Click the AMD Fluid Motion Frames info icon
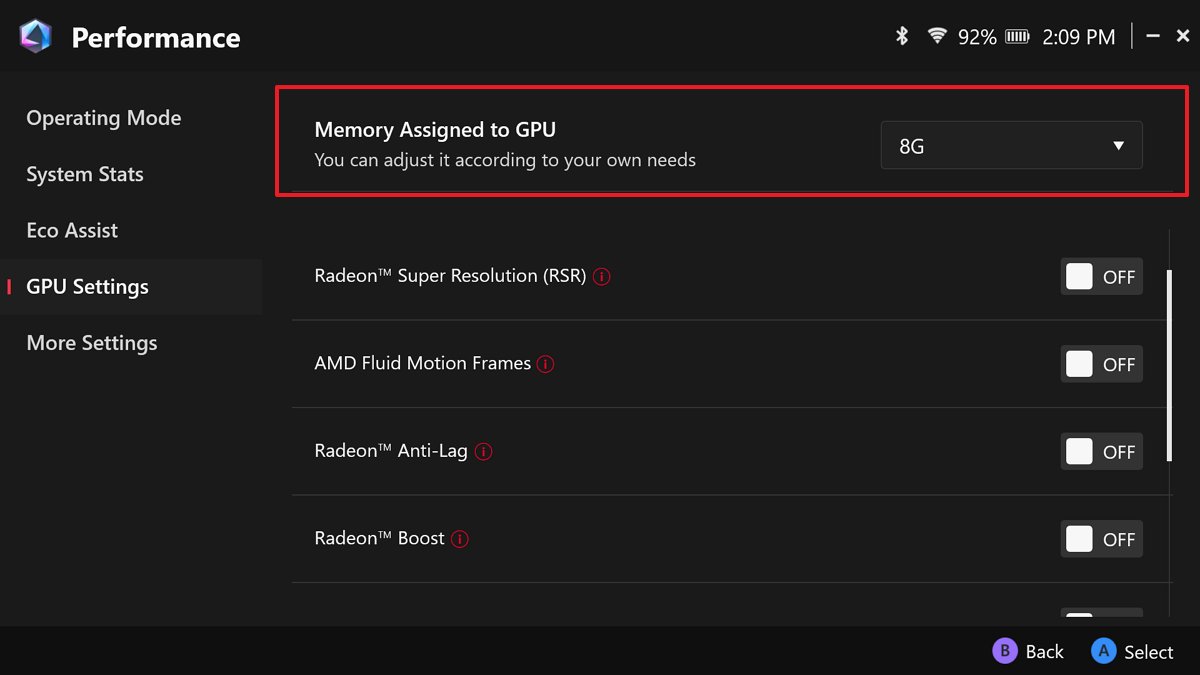1200x675 pixels. [x=545, y=364]
